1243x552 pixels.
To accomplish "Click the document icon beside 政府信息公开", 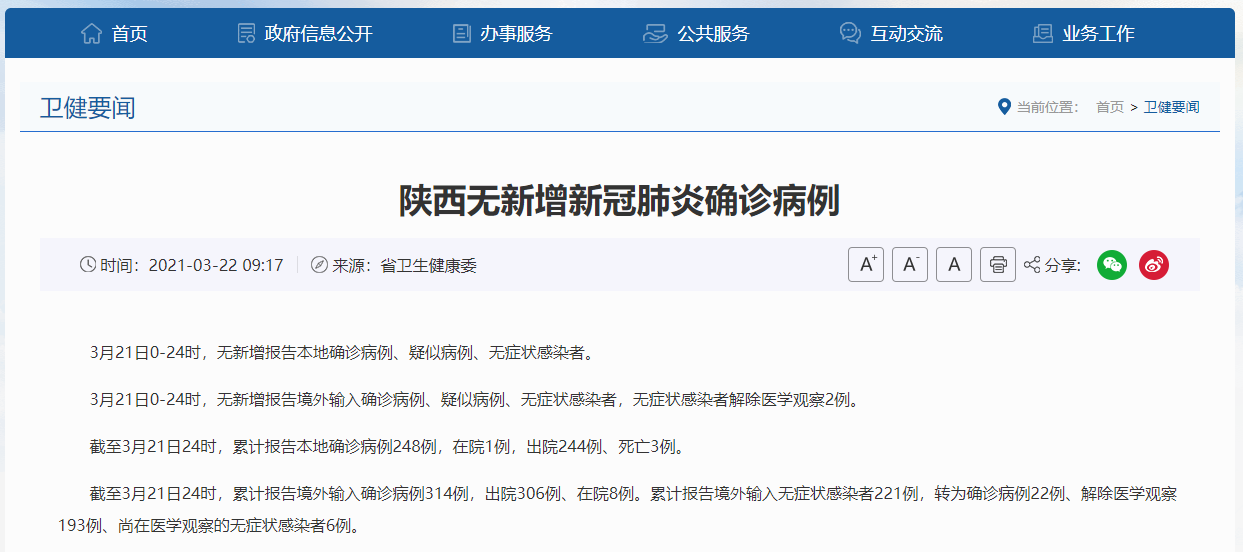I will point(246,34).
